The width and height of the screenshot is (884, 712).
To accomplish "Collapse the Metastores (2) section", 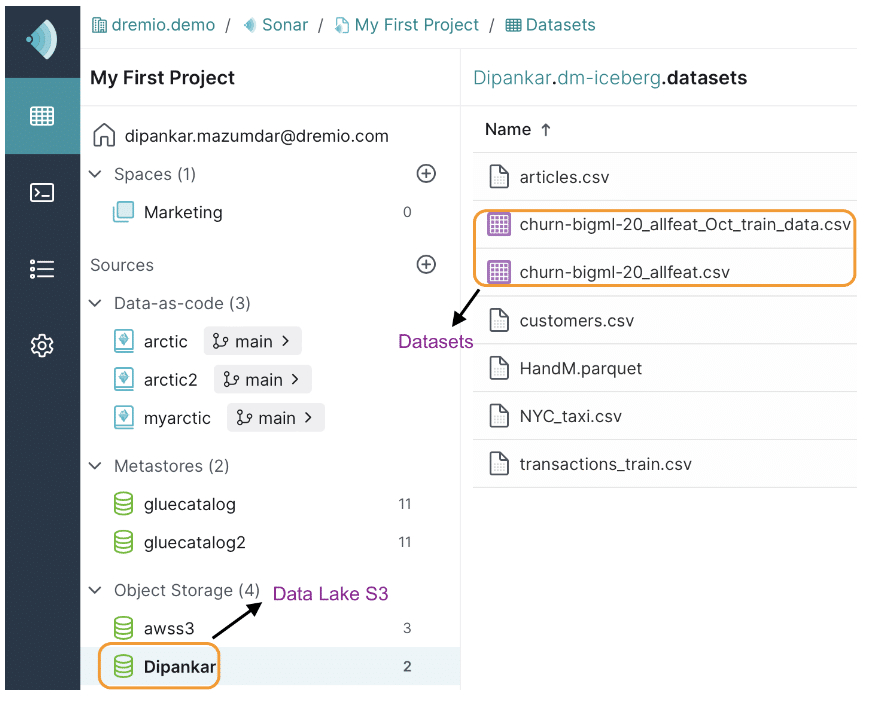I will coord(95,466).
